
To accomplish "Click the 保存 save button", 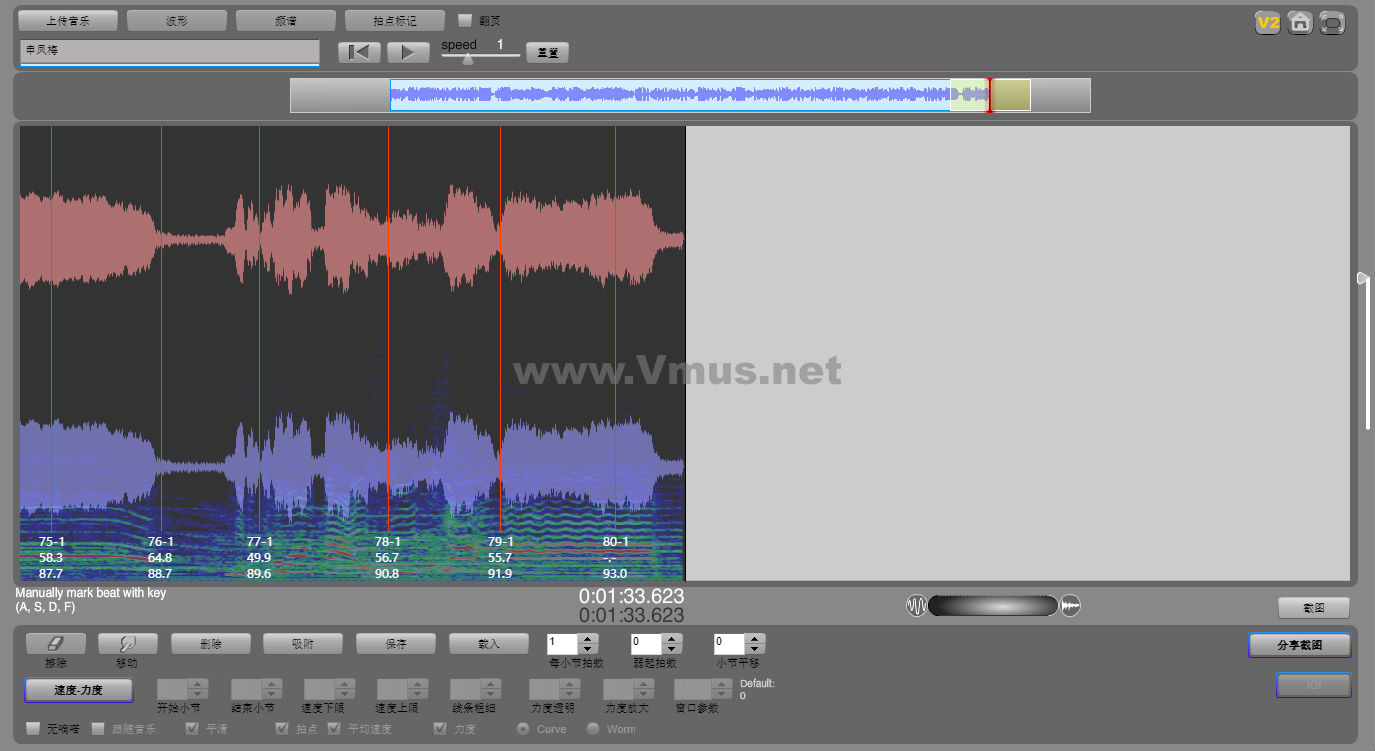I will point(395,644).
